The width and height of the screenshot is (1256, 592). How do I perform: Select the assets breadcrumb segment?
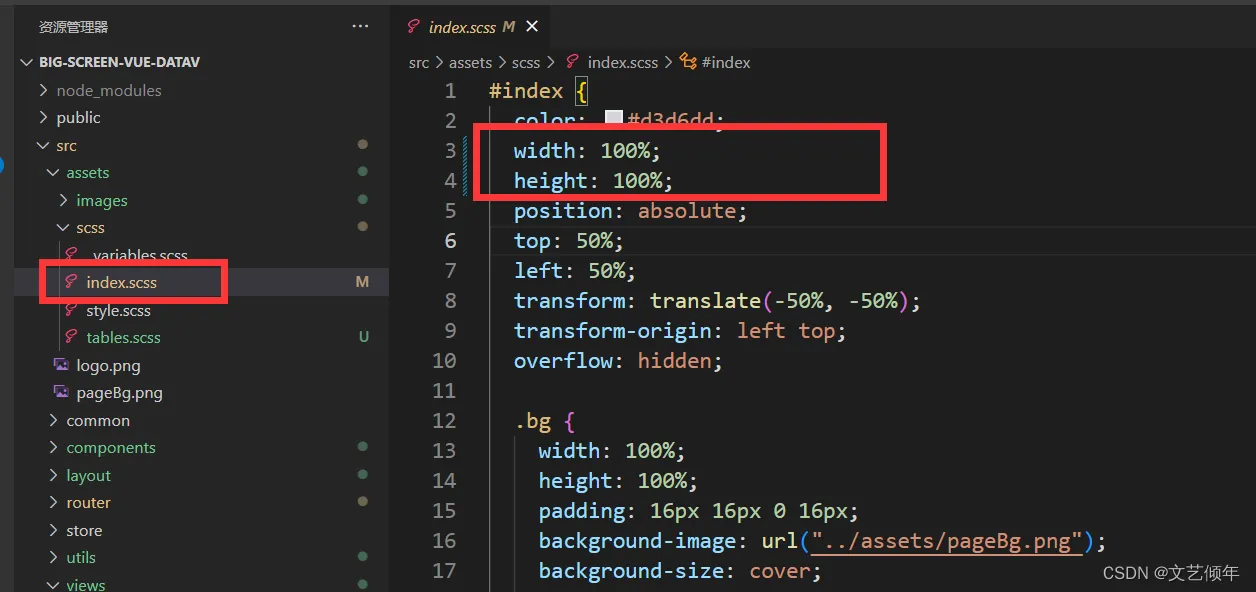pyautogui.click(x=470, y=62)
